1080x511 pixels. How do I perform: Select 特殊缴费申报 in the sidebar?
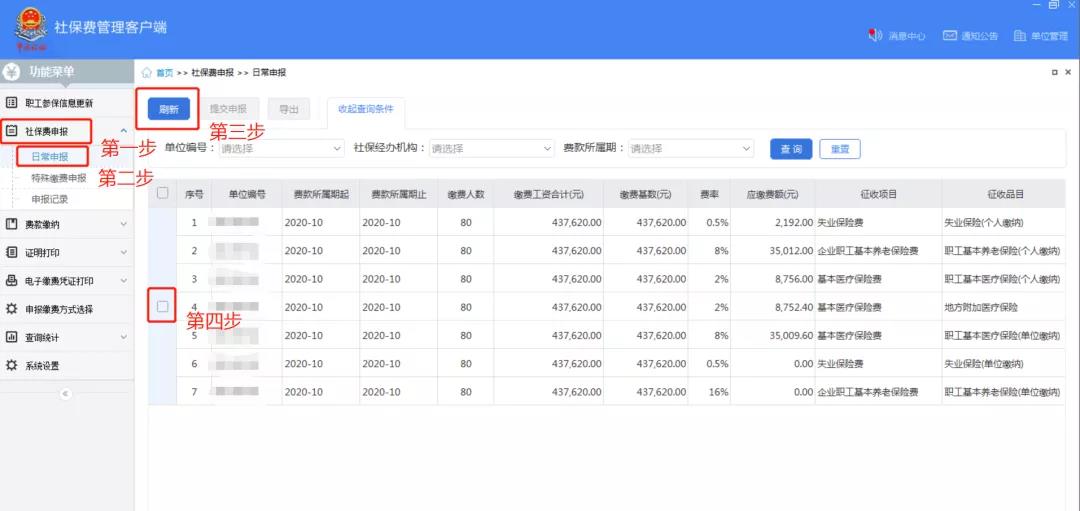coord(59,178)
